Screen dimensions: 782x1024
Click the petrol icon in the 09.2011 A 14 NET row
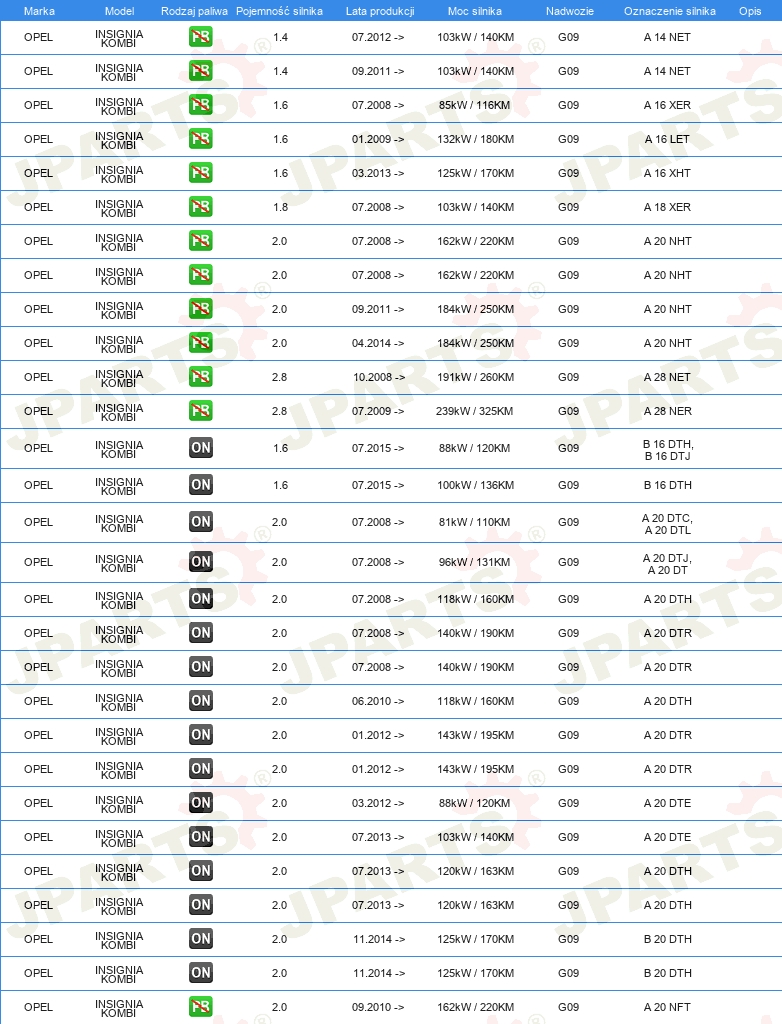pyautogui.click(x=201, y=71)
